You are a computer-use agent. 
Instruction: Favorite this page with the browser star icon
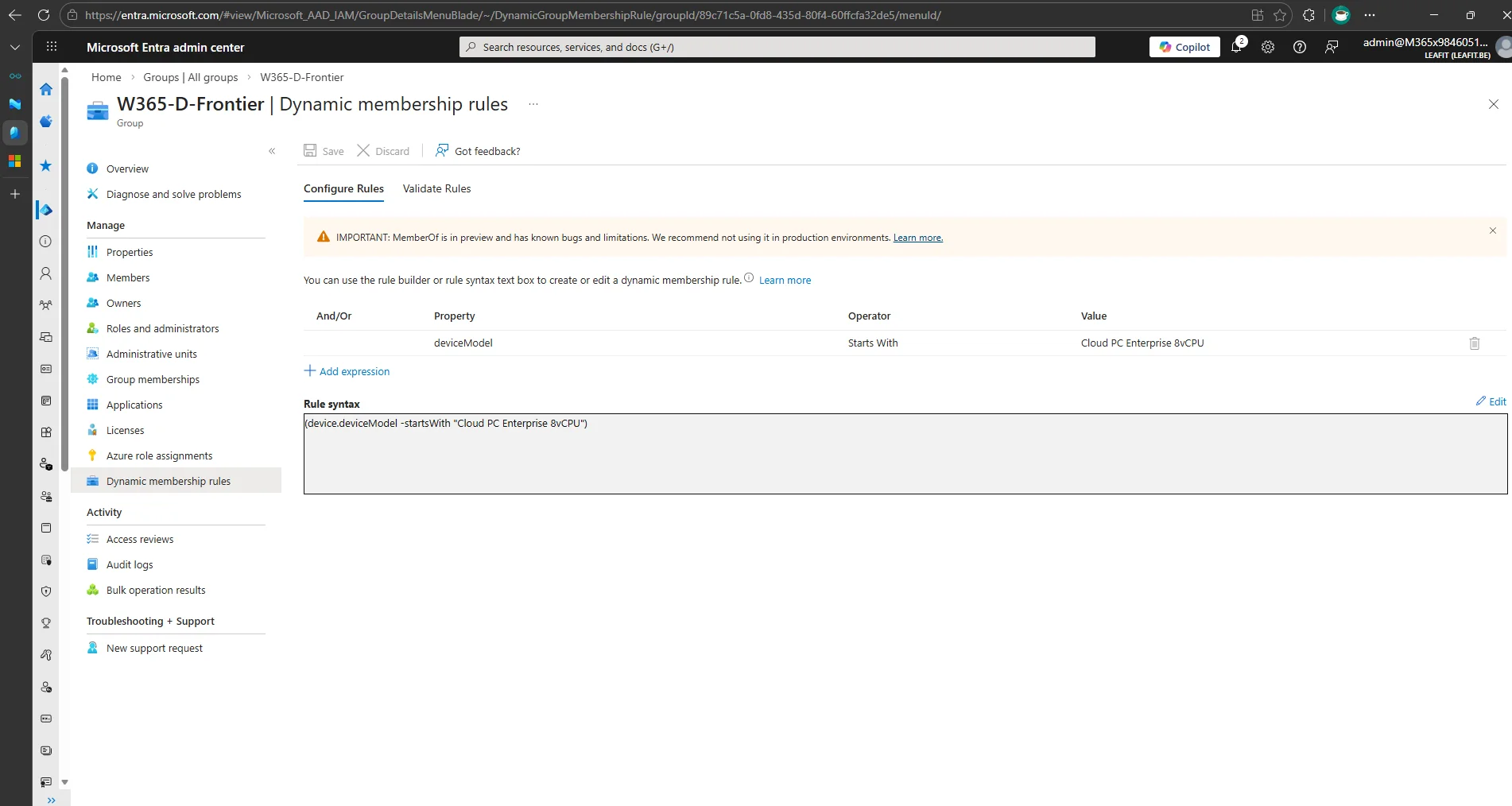1279,15
